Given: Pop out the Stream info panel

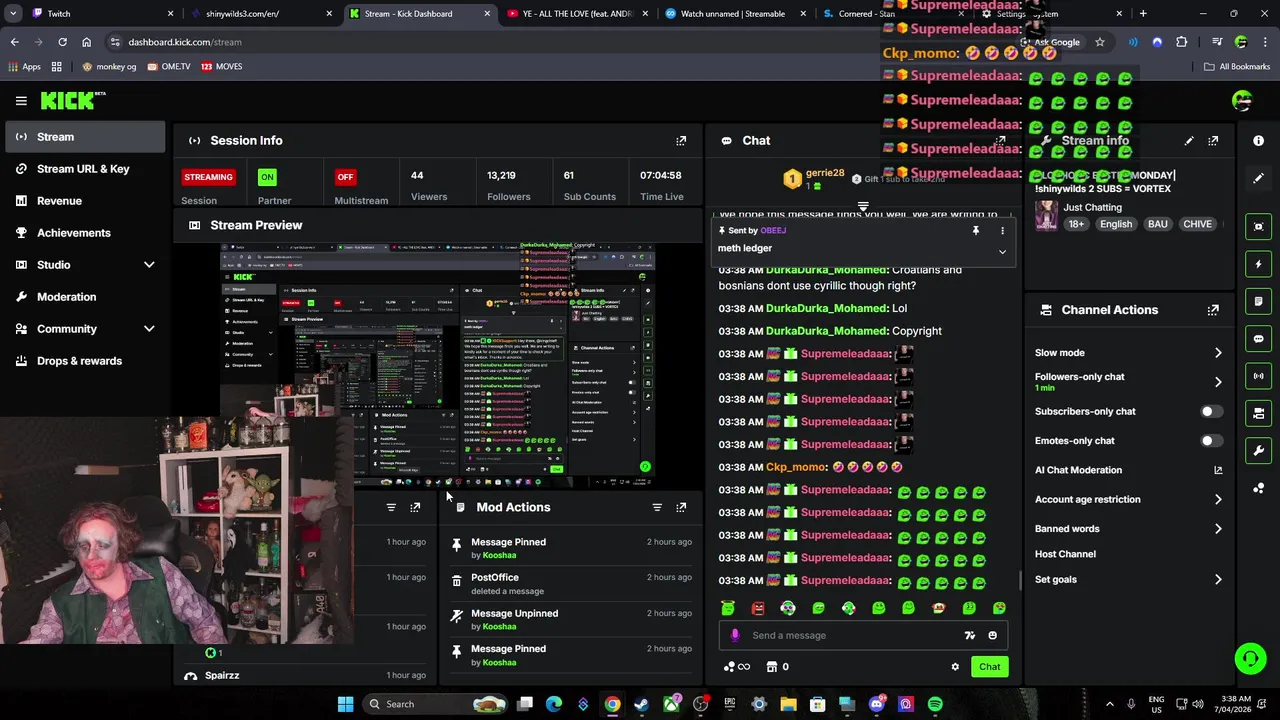Looking at the screenshot, I should pos(1213,141).
